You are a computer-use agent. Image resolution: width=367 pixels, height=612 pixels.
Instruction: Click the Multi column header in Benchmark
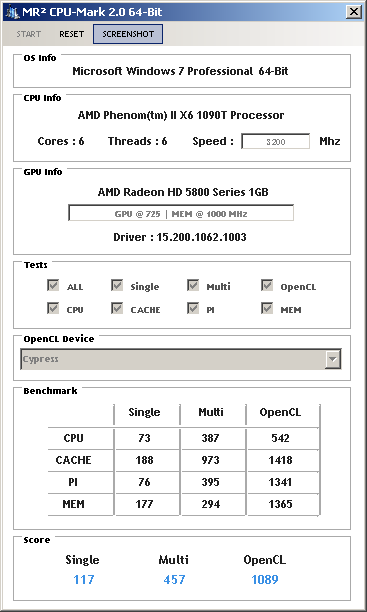click(211, 412)
